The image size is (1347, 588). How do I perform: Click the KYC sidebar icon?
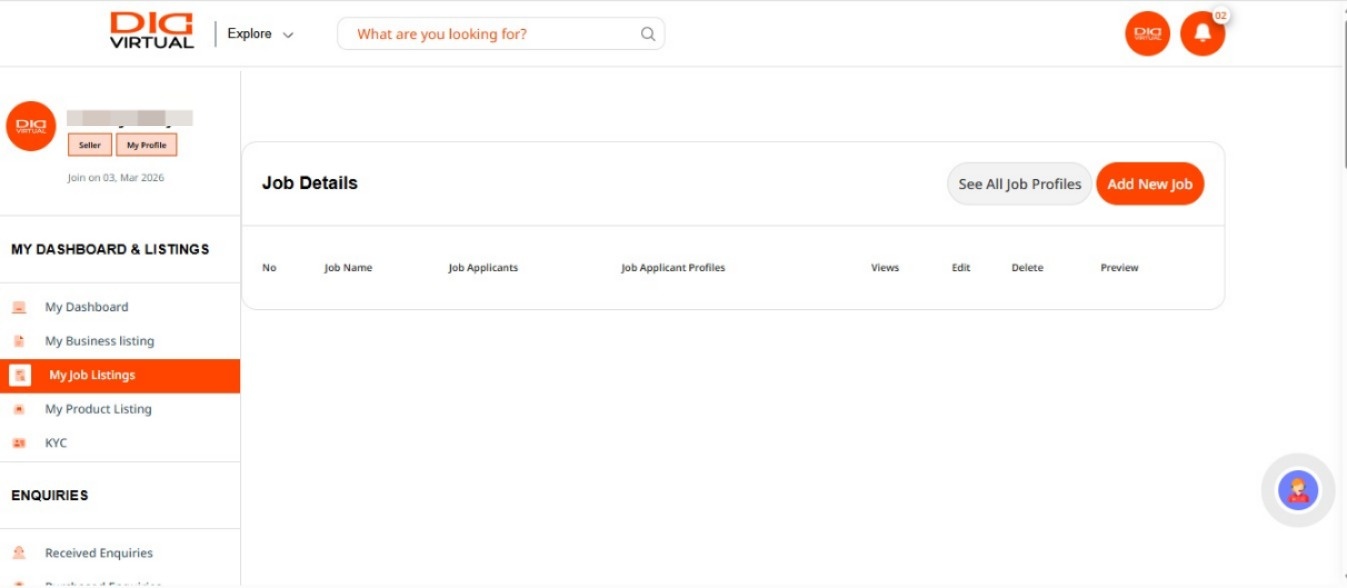(x=19, y=443)
